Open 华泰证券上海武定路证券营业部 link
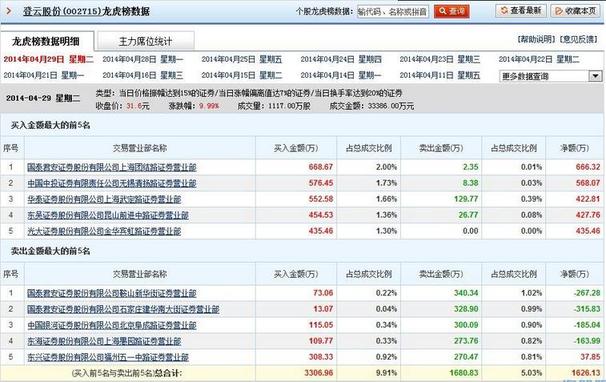The height and width of the screenshot is (382, 606). pos(104,199)
